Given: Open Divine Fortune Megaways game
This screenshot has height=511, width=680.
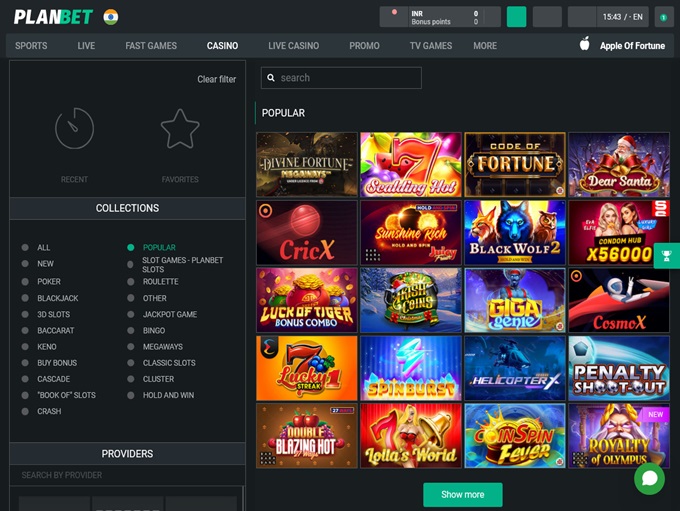Looking at the screenshot, I should 307,165.
